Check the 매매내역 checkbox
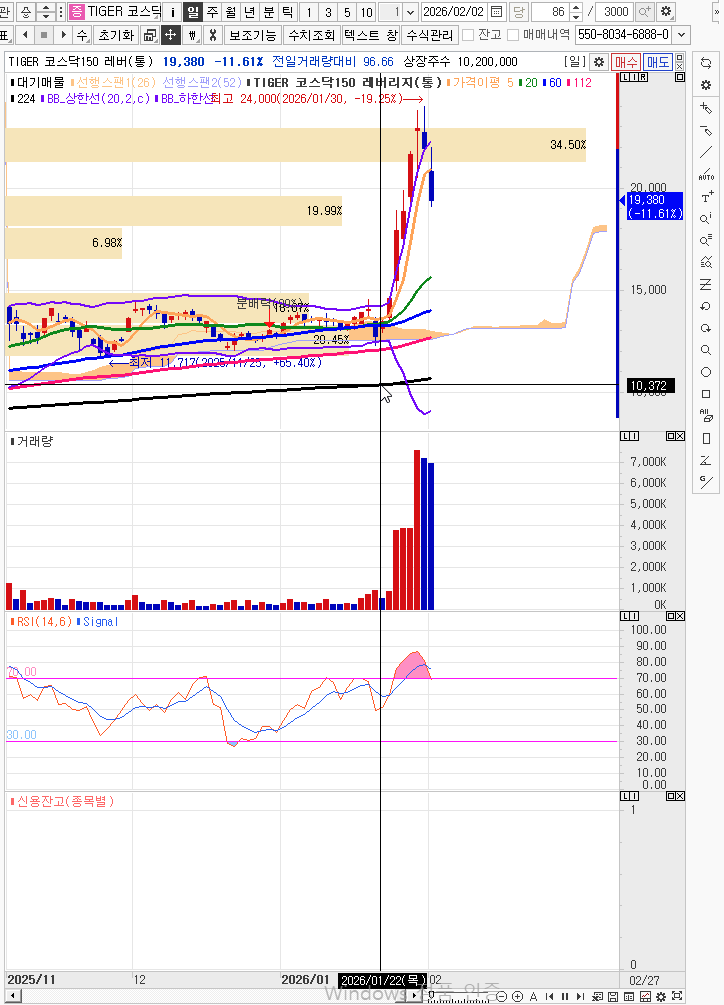Screen dimensions: 724x1005 (x=513, y=35)
